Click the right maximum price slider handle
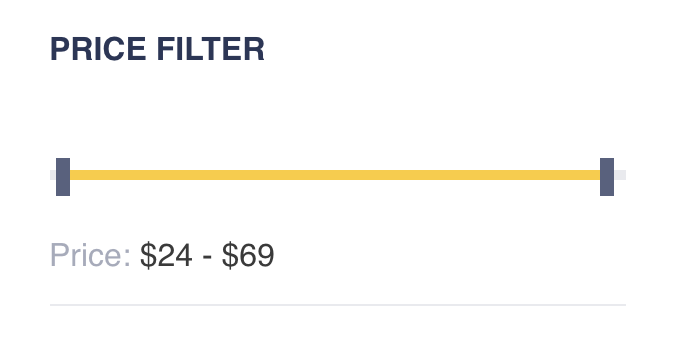 [607, 177]
